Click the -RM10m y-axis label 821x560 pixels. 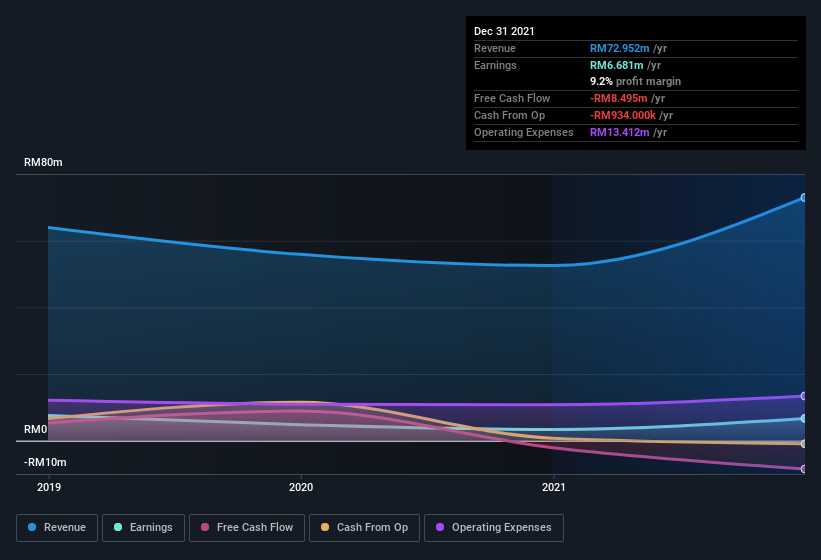click(x=45, y=462)
